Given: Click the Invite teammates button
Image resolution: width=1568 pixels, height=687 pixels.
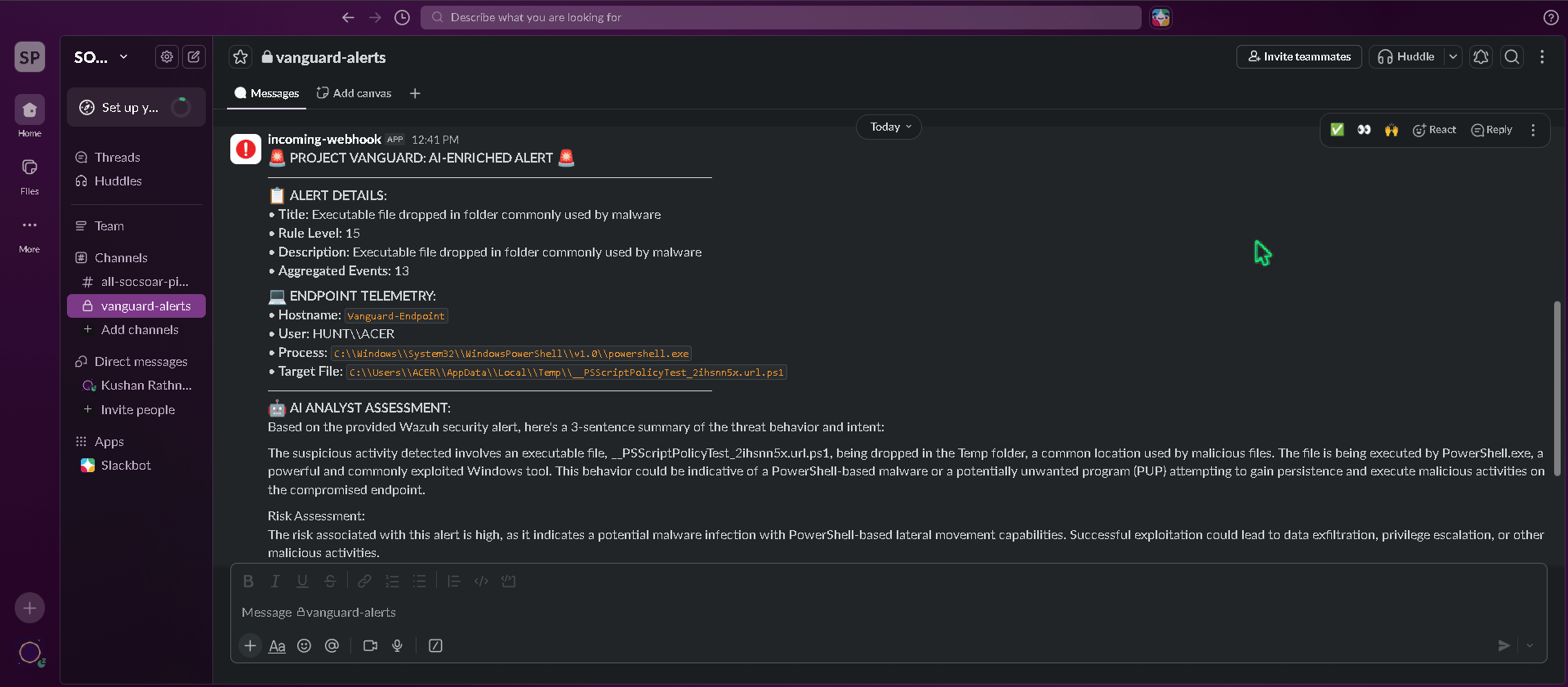Looking at the screenshot, I should pyautogui.click(x=1298, y=56).
